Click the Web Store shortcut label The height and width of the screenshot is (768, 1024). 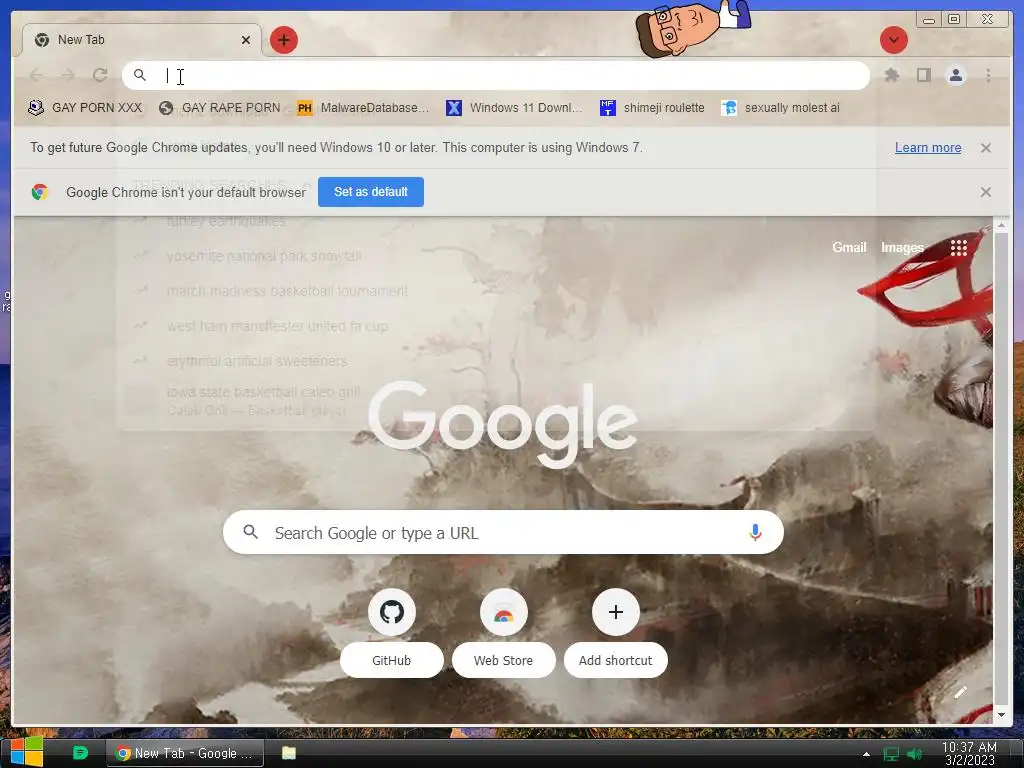click(503, 660)
